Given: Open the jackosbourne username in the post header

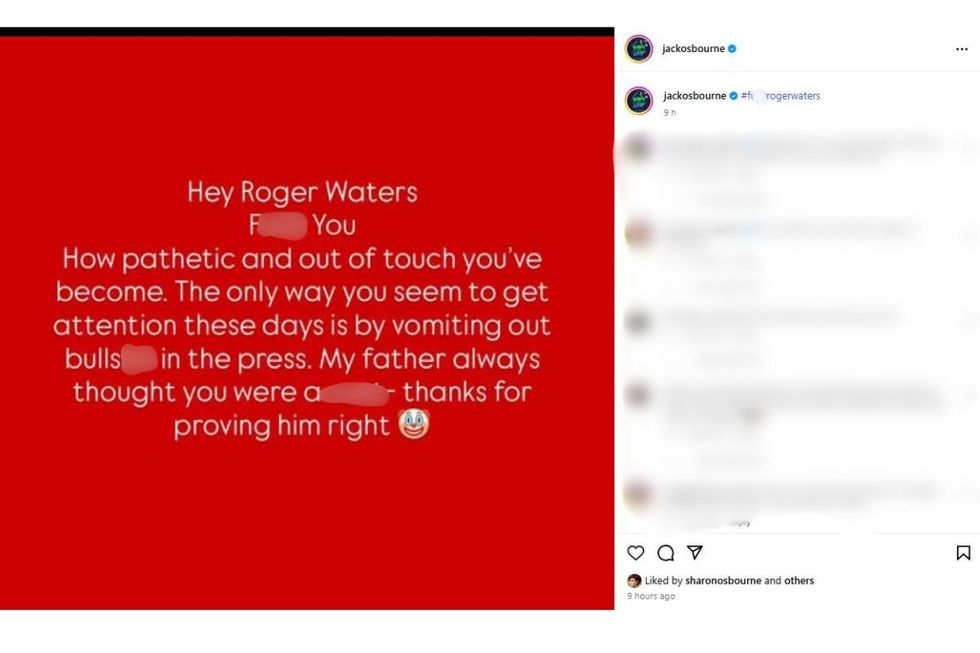Looking at the screenshot, I should pos(693,49).
